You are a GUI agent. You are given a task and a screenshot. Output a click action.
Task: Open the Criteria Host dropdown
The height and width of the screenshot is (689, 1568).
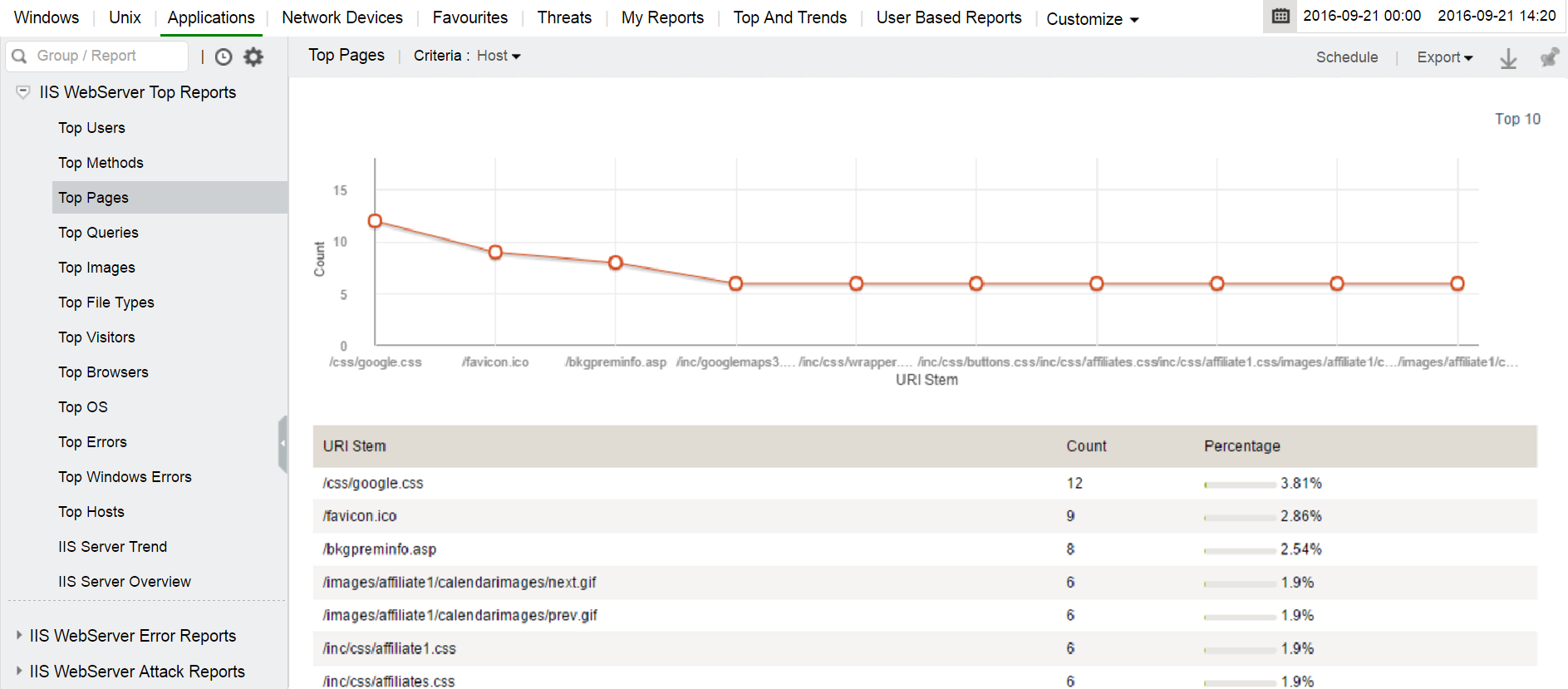pyautogui.click(x=498, y=56)
